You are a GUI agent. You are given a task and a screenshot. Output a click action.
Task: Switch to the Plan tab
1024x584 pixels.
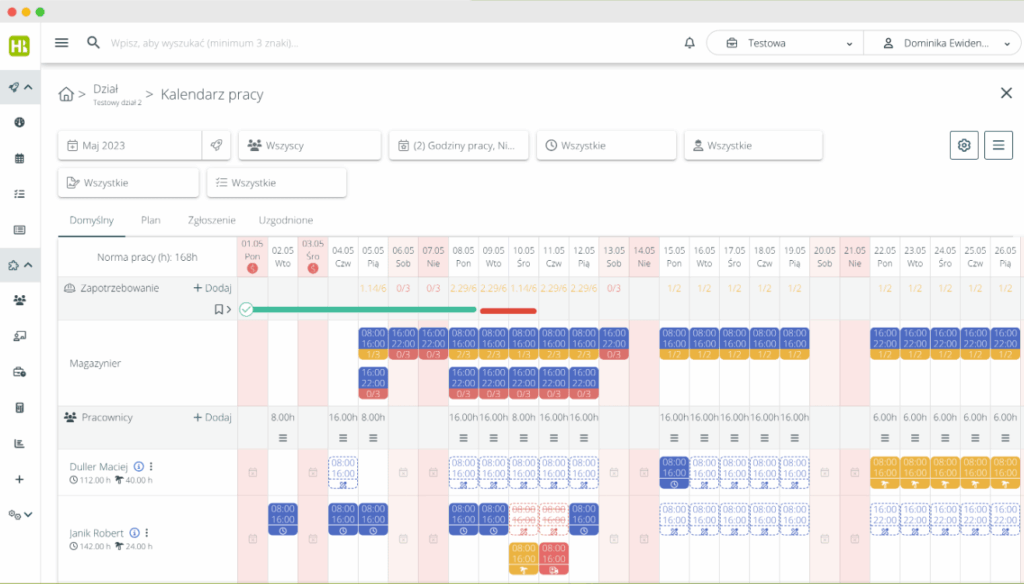tap(150, 220)
